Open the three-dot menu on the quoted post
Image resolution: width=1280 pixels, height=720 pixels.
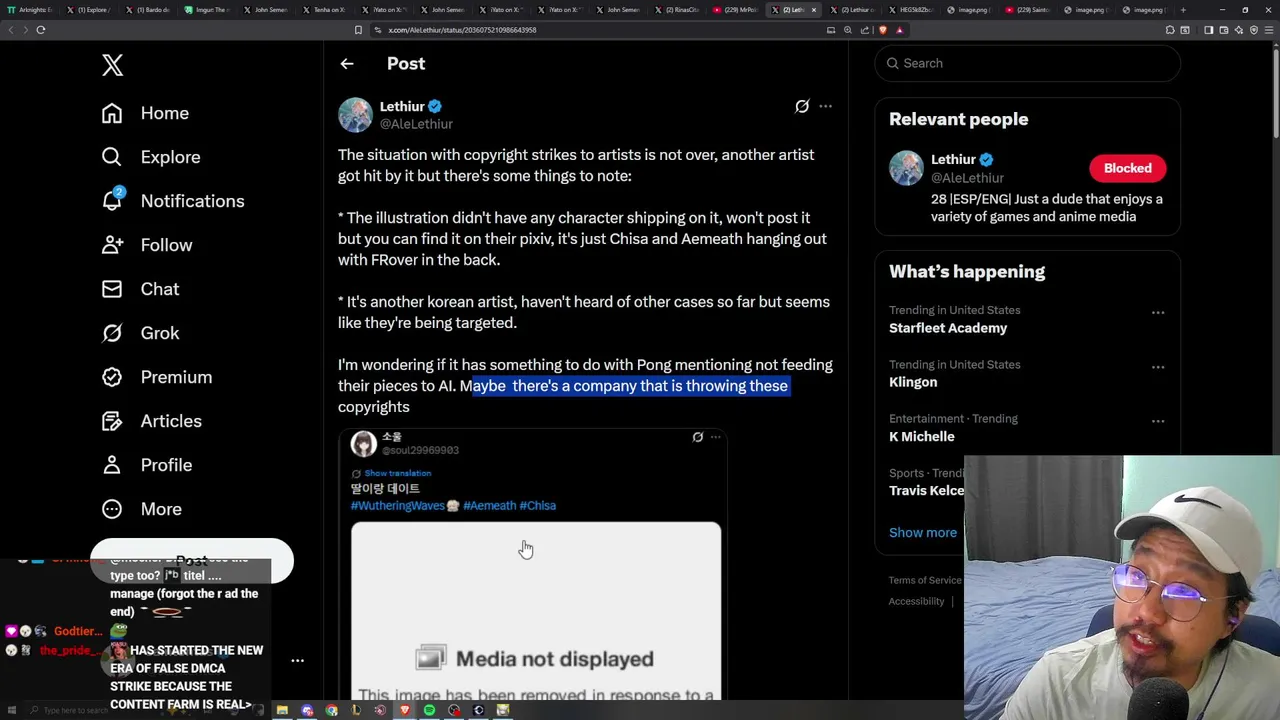tap(715, 437)
